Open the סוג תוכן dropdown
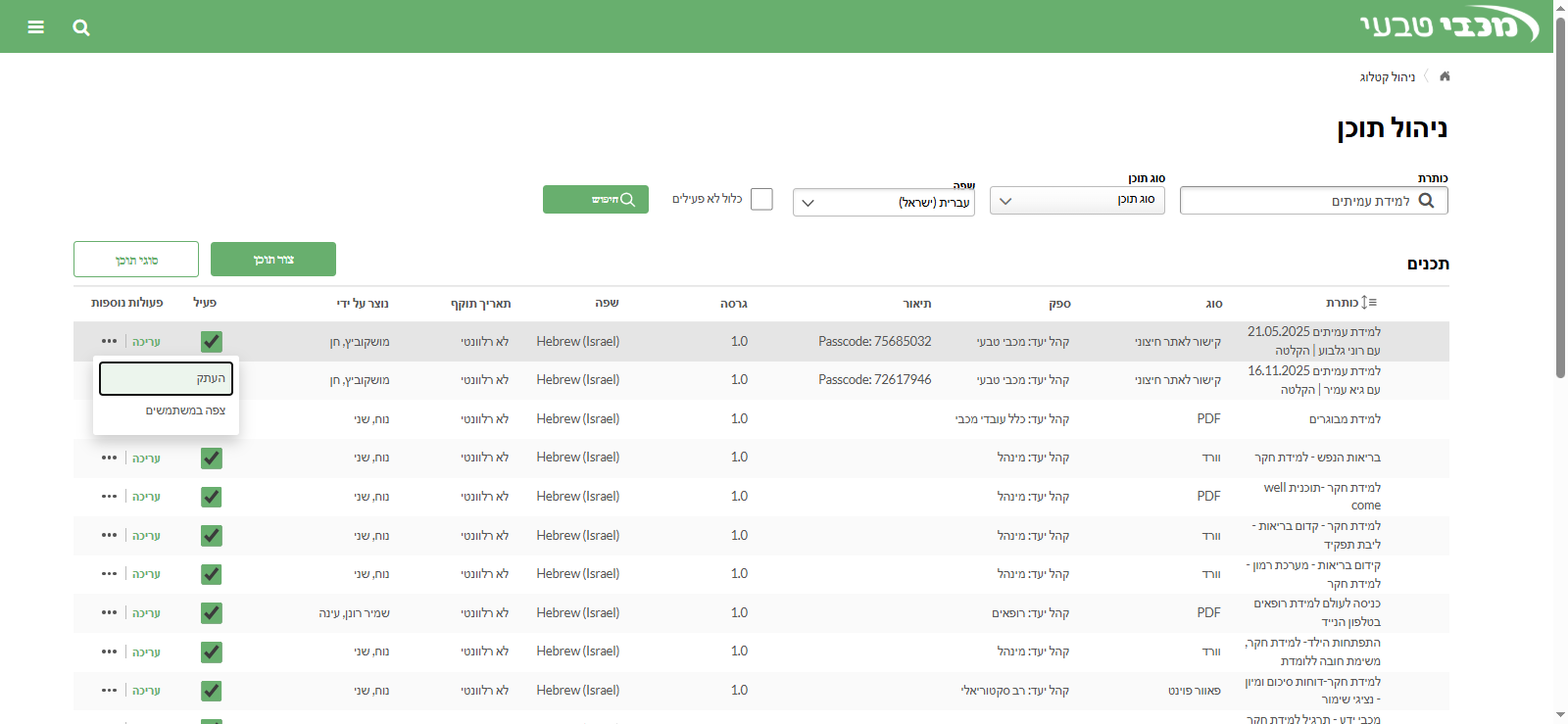Screen dimensions: 1568x724 pyautogui.click(x=1077, y=200)
